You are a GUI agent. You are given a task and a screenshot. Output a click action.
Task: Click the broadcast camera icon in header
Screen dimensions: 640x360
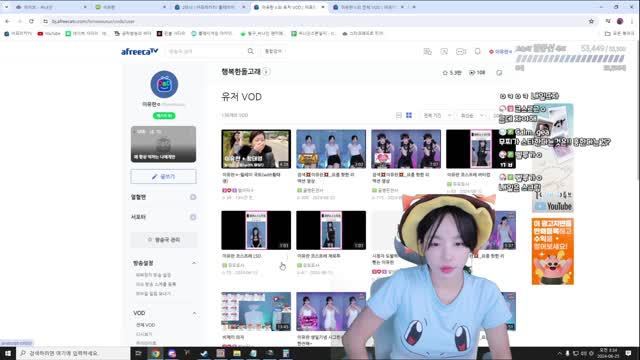461,51
